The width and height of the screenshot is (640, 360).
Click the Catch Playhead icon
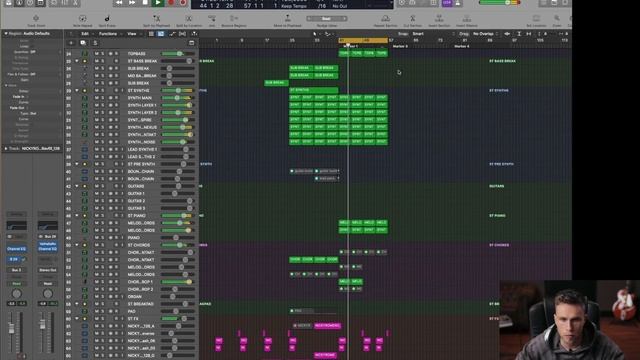[194, 34]
